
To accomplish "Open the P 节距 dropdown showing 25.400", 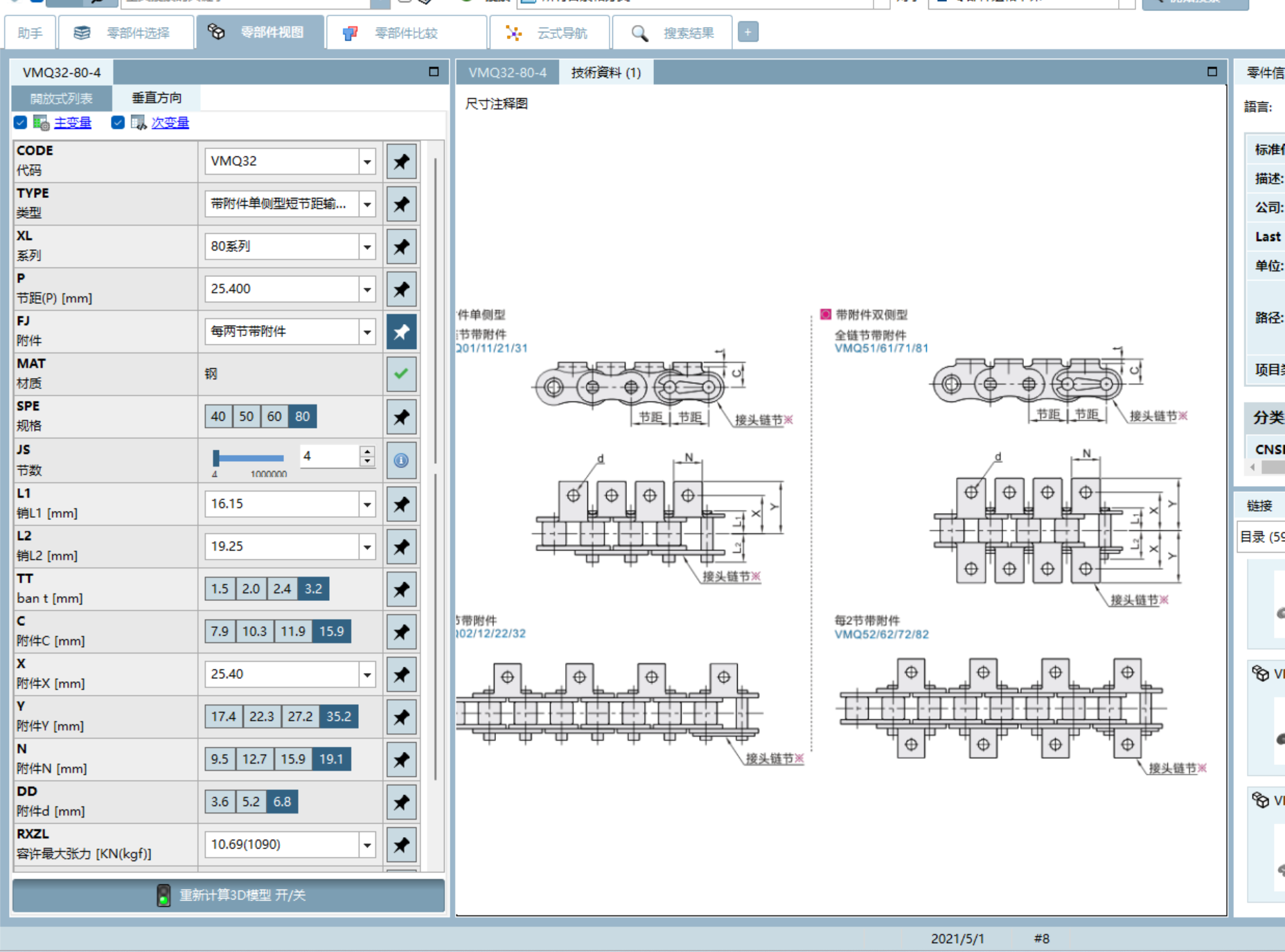I will tap(367, 289).
